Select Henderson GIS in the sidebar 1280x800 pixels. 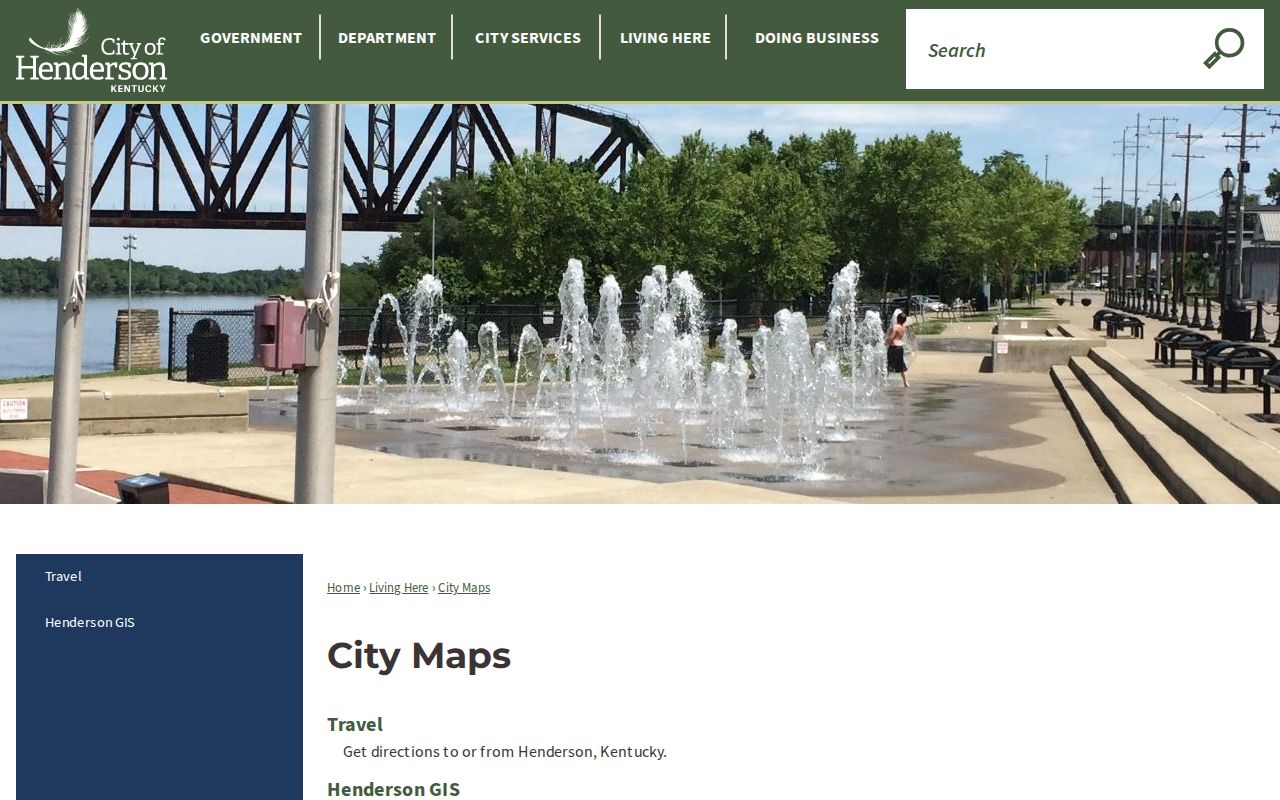coord(159,622)
